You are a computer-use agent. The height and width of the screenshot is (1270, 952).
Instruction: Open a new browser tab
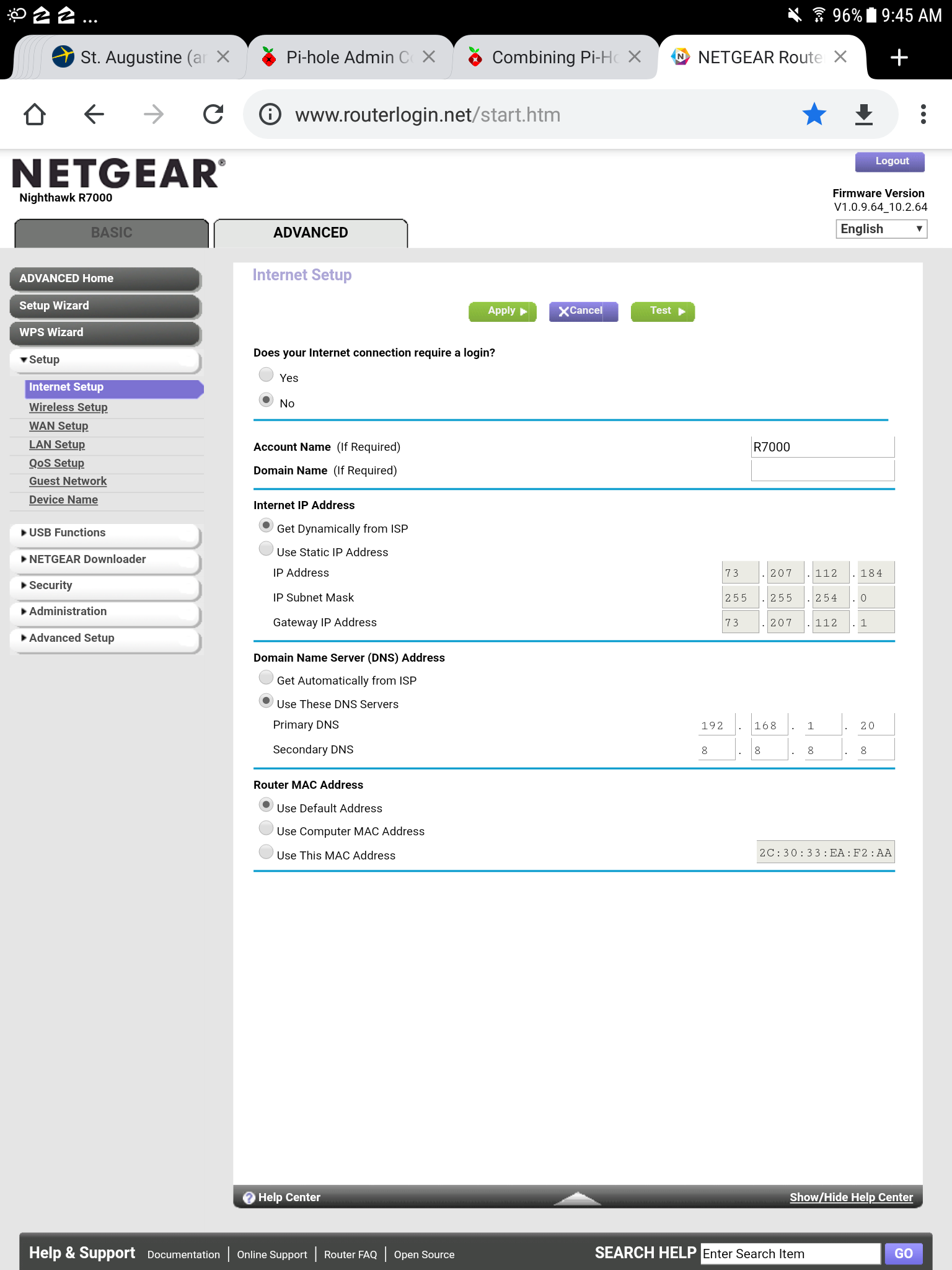[899, 58]
